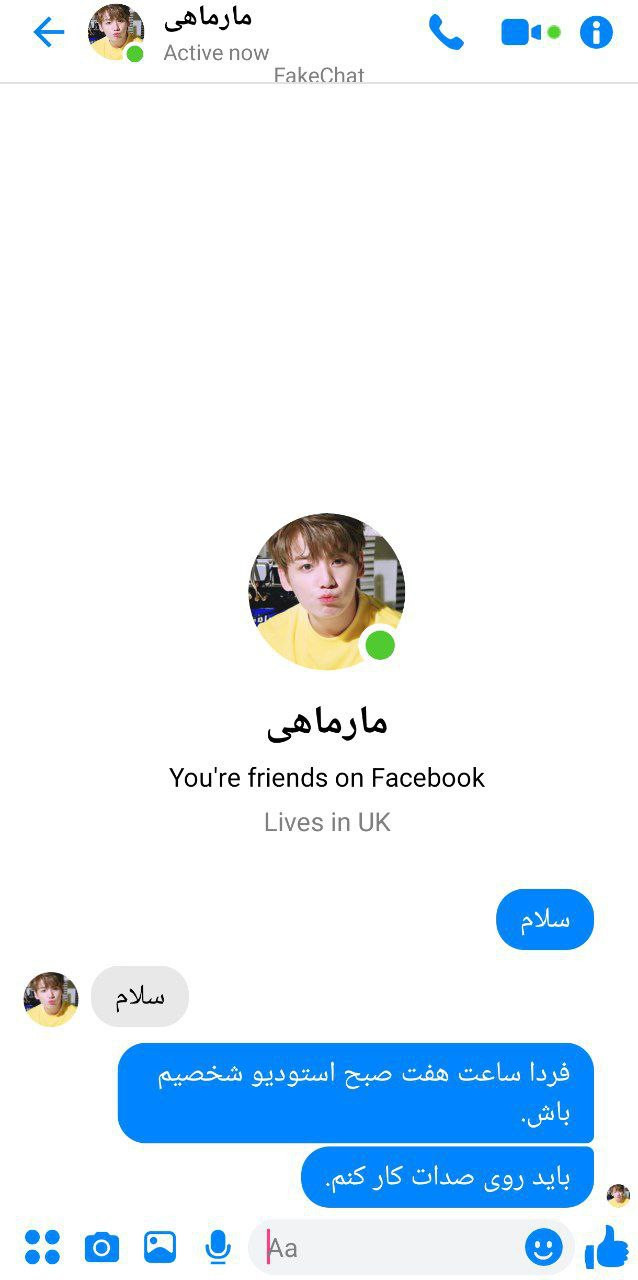The width and height of the screenshot is (638, 1280).
Task: Open more apps via four-dots icon
Action: pos(42,1247)
